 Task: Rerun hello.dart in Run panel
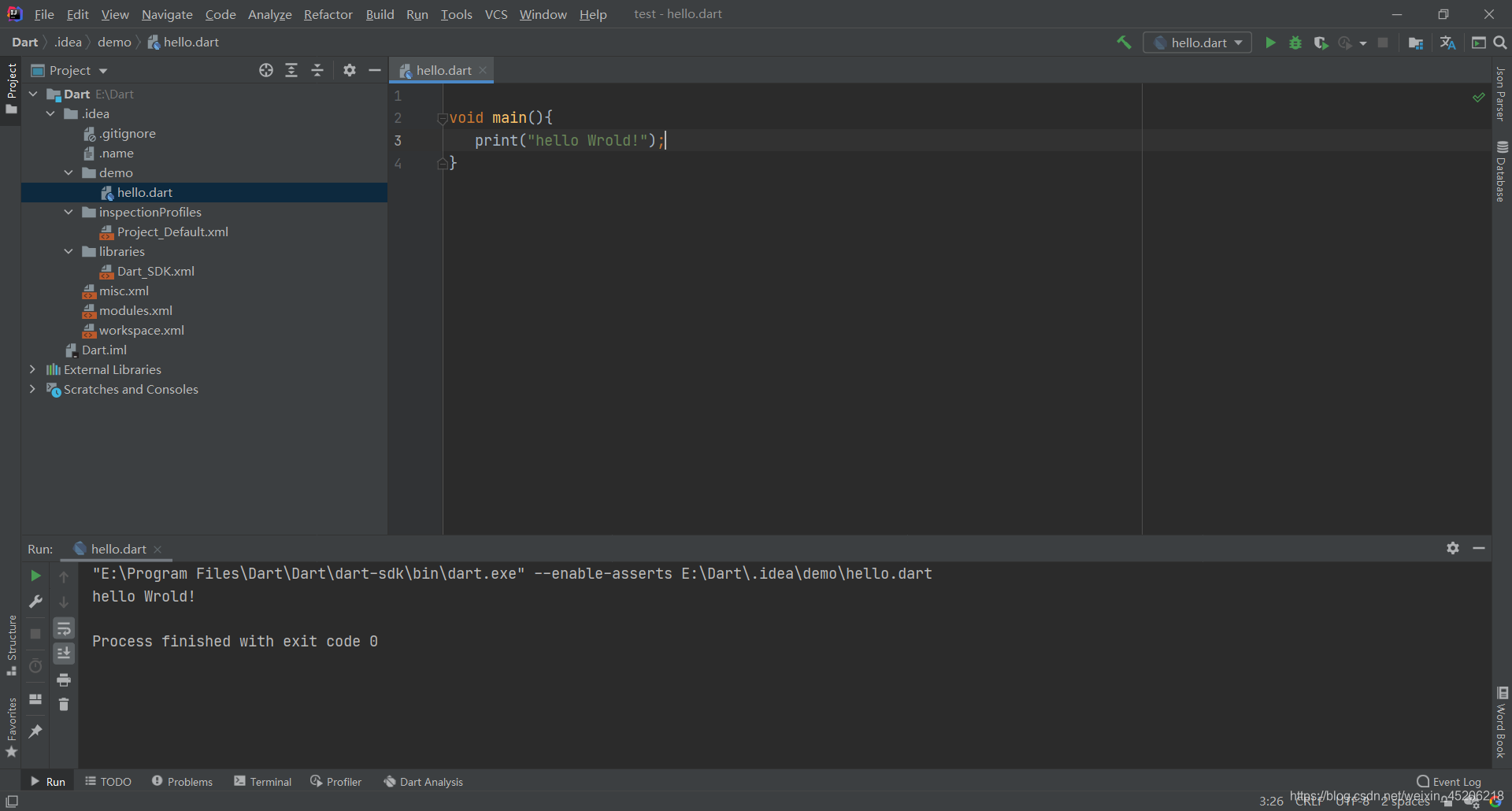click(x=35, y=576)
